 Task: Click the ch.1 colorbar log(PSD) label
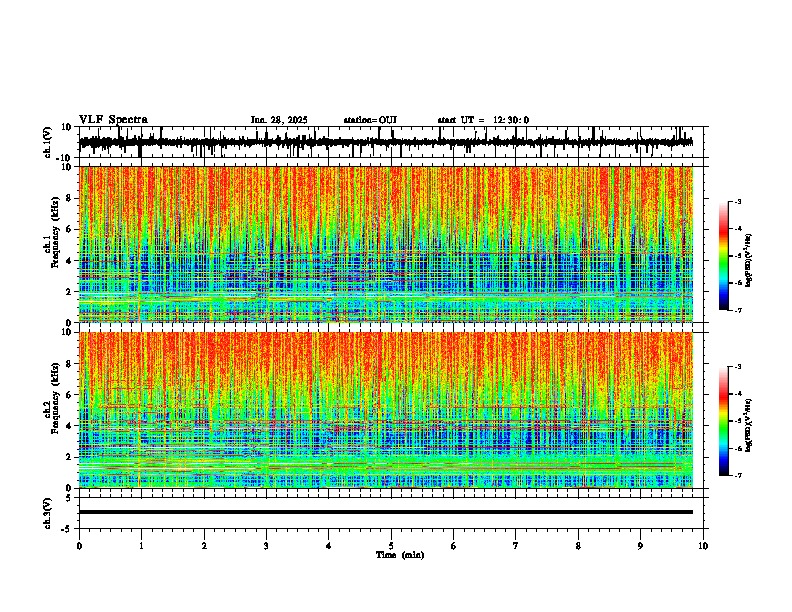point(748,260)
